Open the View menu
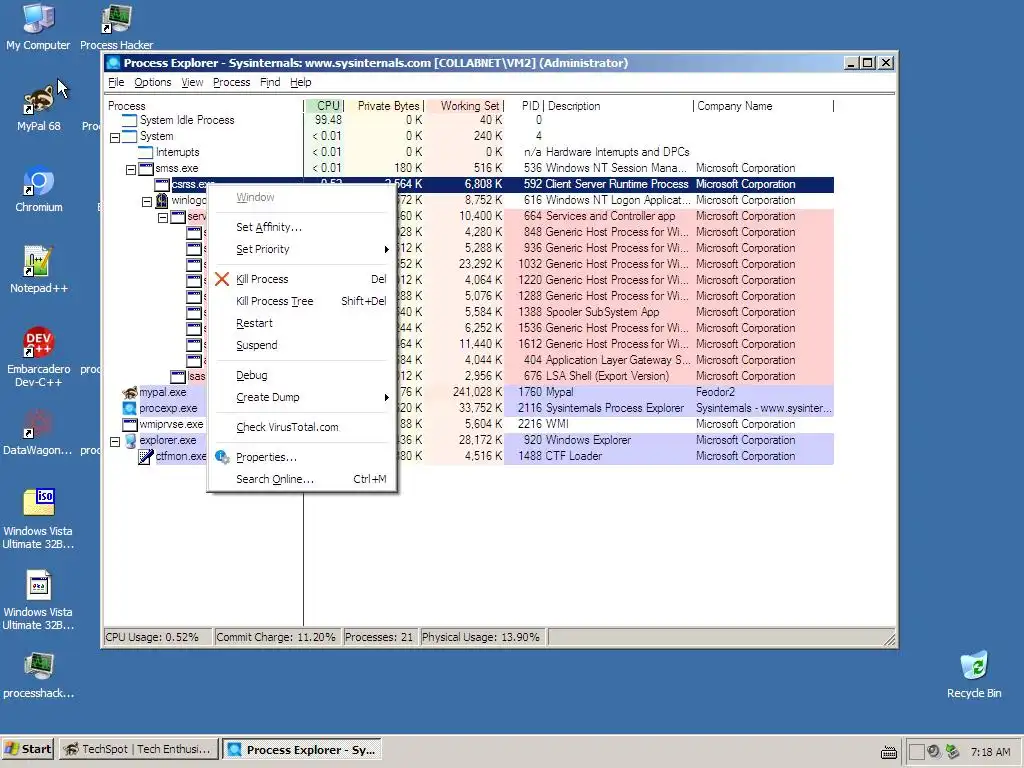Image resolution: width=1024 pixels, height=768 pixels. pyautogui.click(x=192, y=82)
